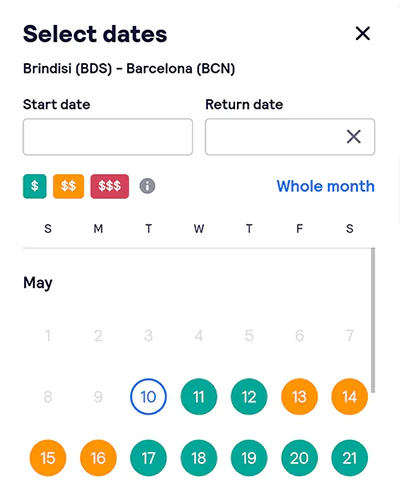400x491 pixels.
Task: Select May 12 on the calendar
Action: [x=249, y=397]
